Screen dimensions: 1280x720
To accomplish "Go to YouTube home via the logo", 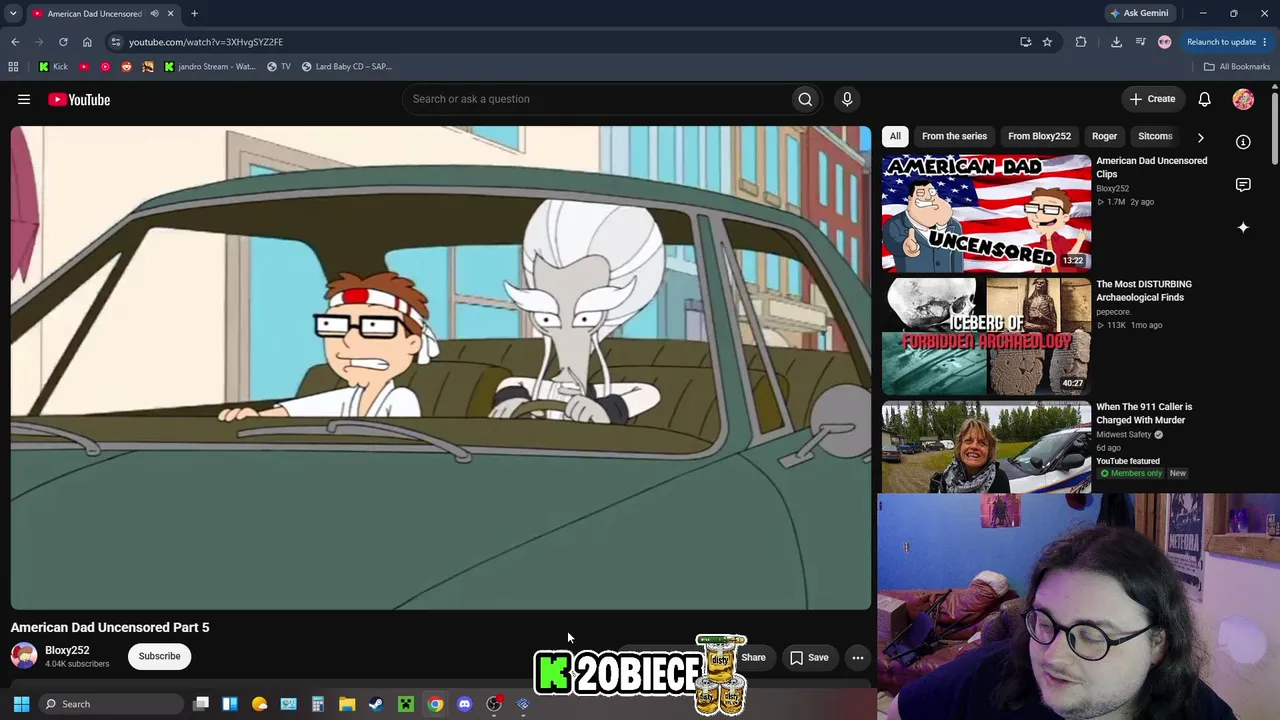I will point(79,99).
